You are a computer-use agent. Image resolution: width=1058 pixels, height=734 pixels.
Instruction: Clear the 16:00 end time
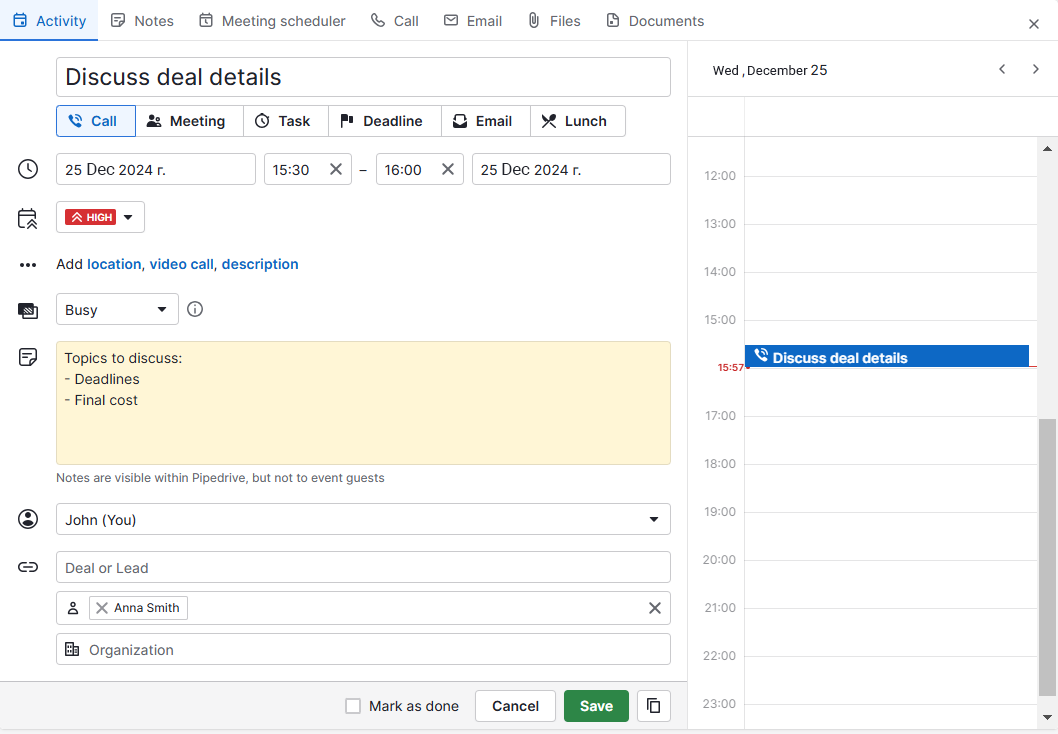tap(448, 170)
